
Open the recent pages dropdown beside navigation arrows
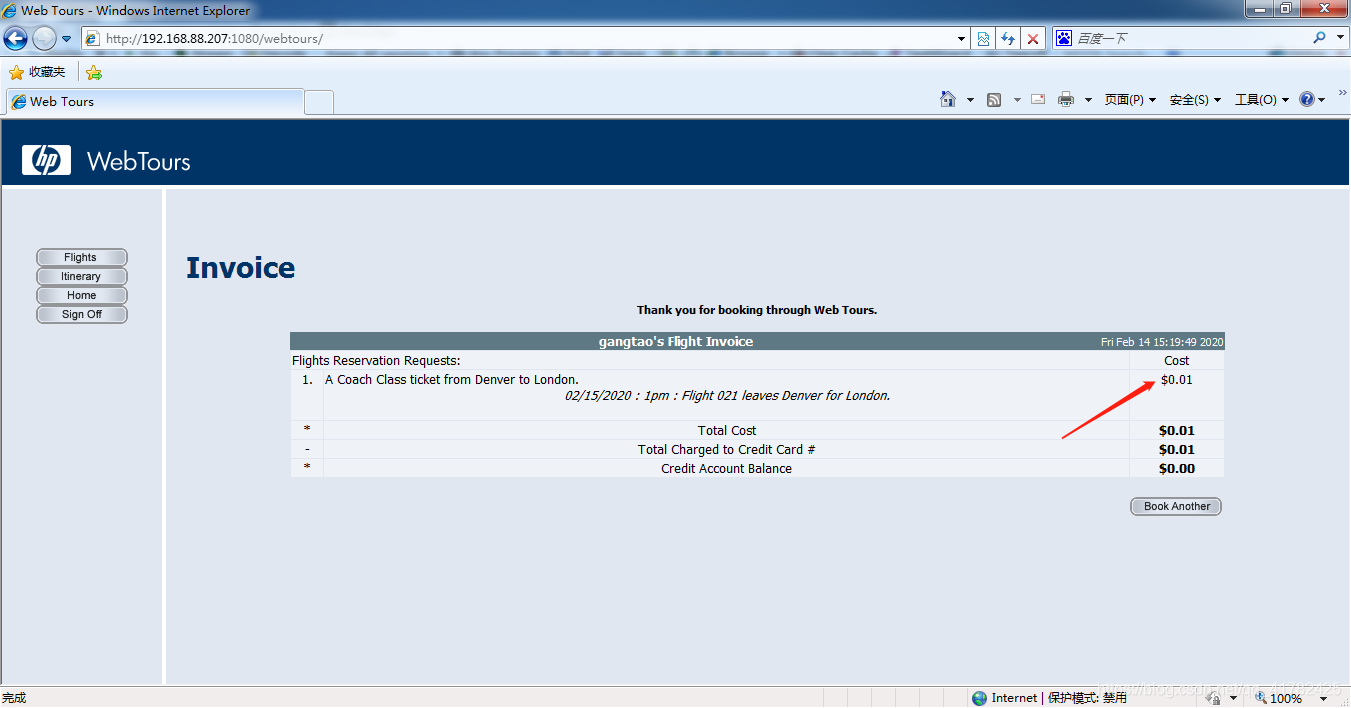pos(67,39)
